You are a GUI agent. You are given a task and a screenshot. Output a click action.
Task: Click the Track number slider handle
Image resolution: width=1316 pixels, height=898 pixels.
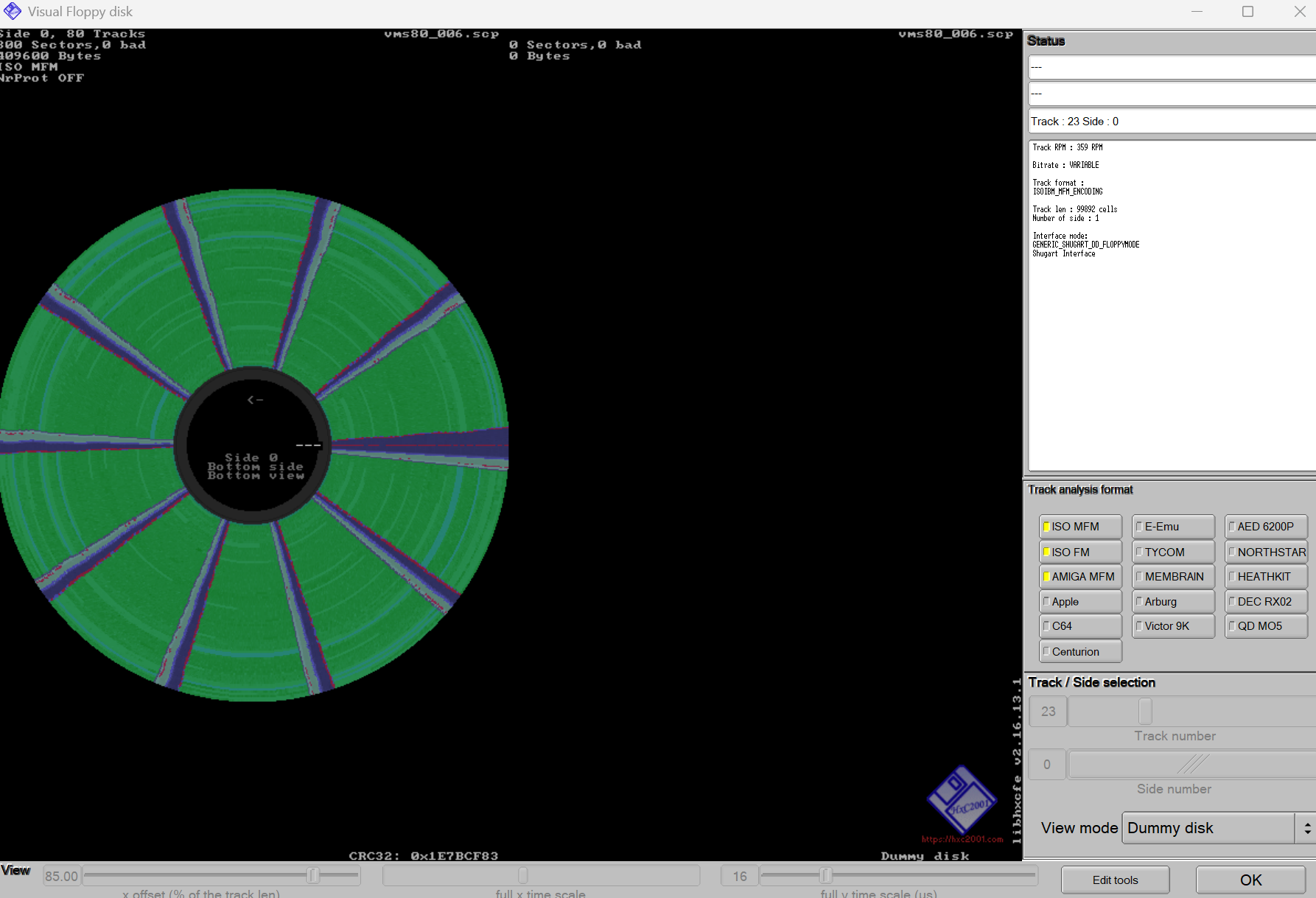pyautogui.click(x=1145, y=712)
